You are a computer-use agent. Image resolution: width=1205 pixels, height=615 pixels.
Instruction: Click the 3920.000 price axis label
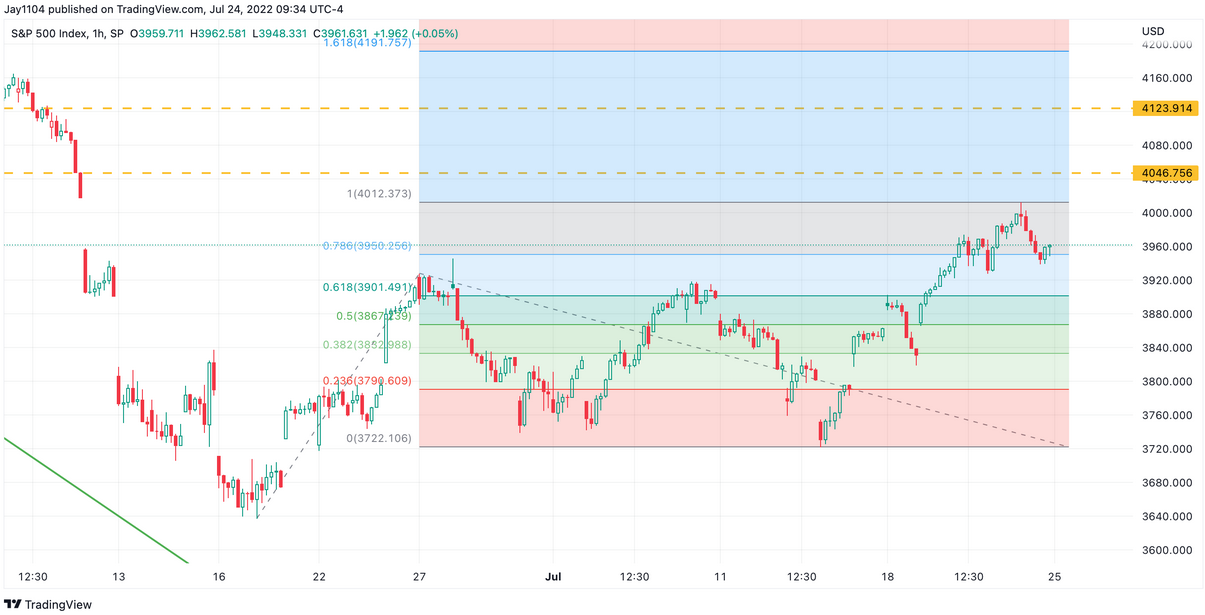(1167, 281)
